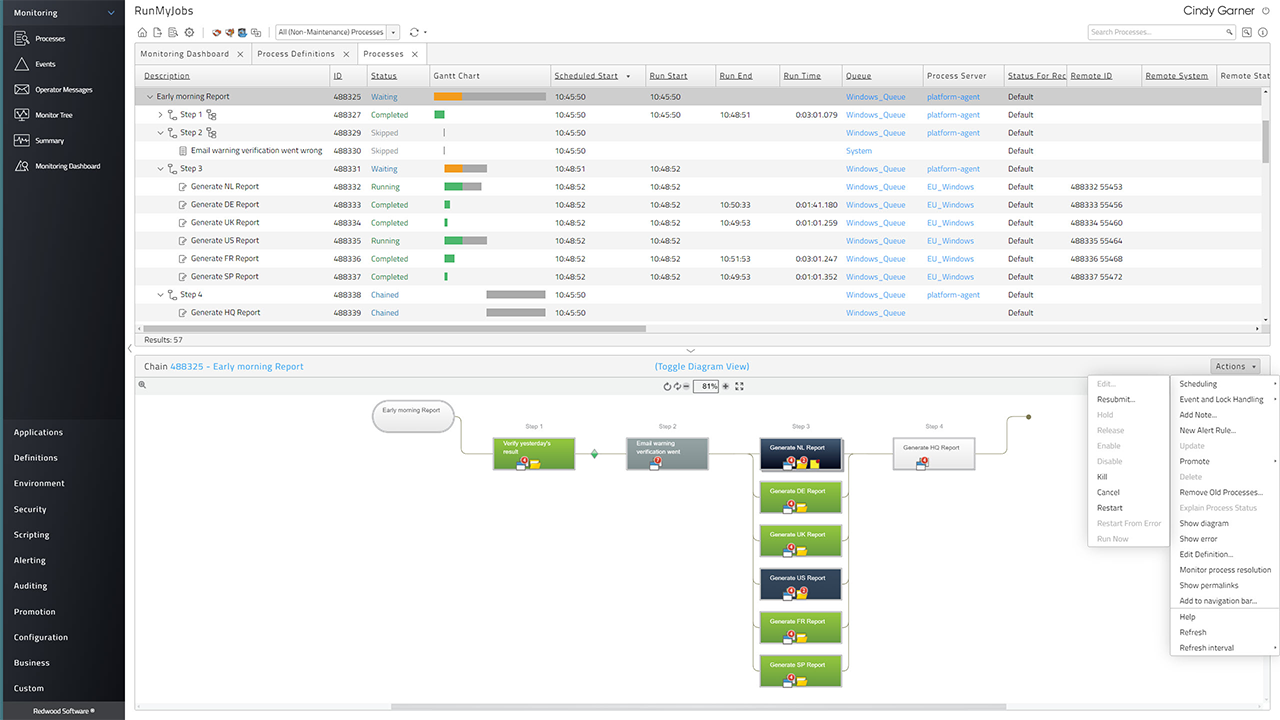The image size is (1280, 720).
Task: Expand the Step 1 tree row
Action: [x=161, y=115]
